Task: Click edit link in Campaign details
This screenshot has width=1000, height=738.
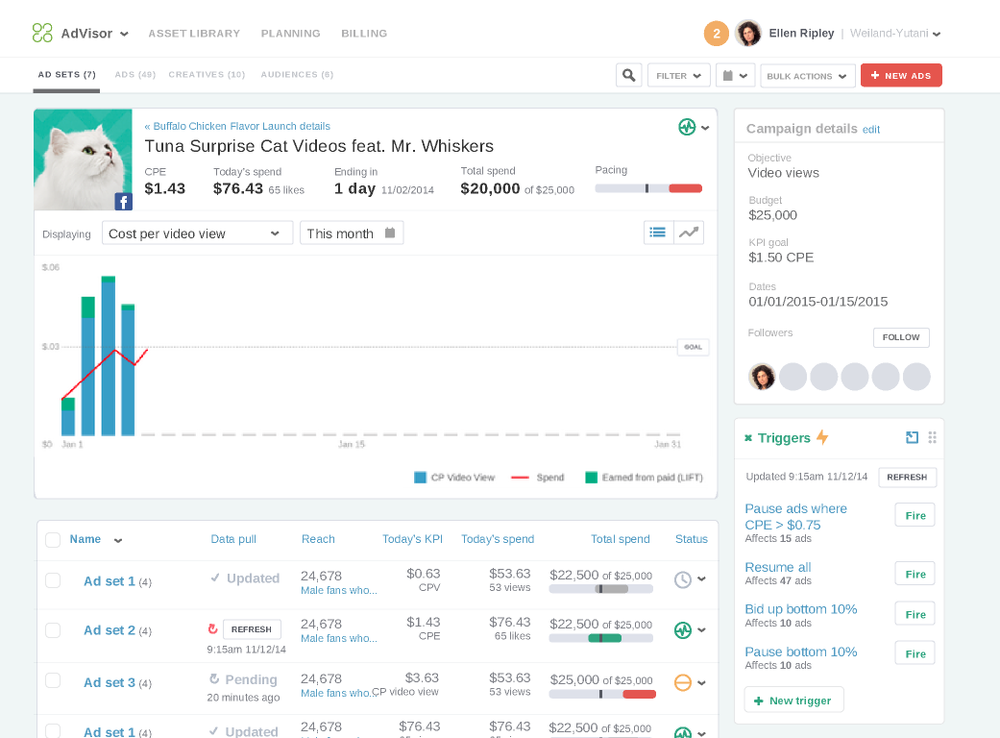Action: coord(871,129)
